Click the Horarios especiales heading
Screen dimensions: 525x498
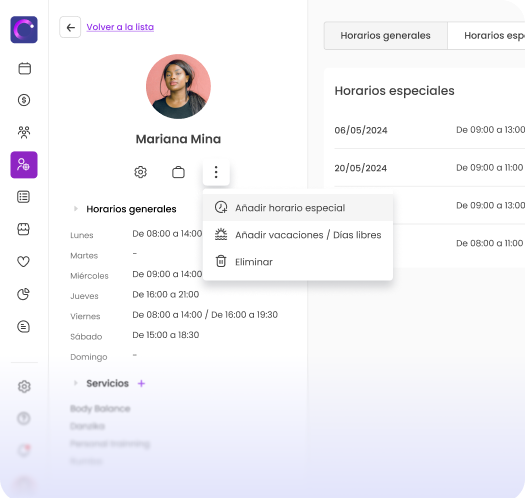click(x=394, y=91)
